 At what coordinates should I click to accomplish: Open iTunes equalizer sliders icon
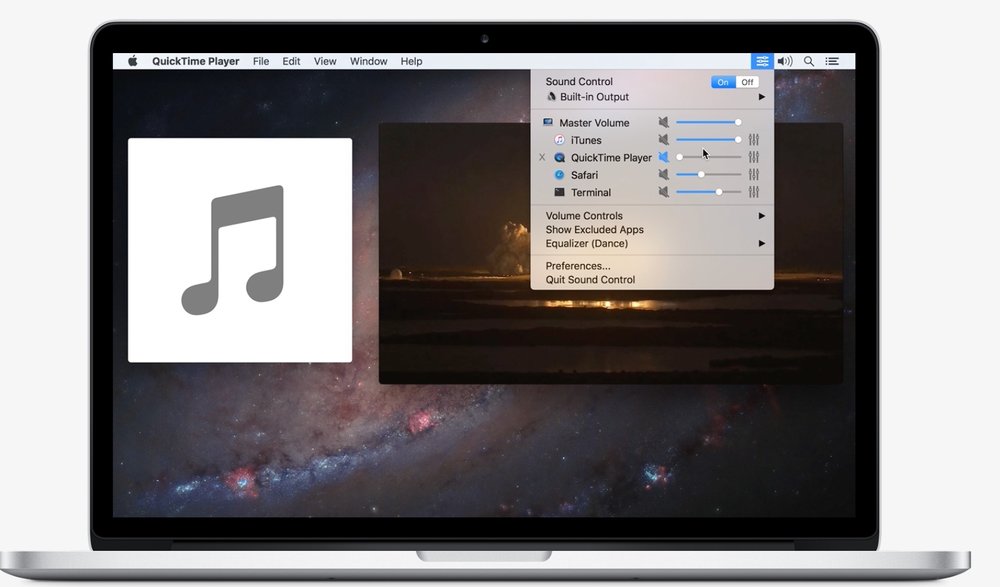tap(754, 140)
